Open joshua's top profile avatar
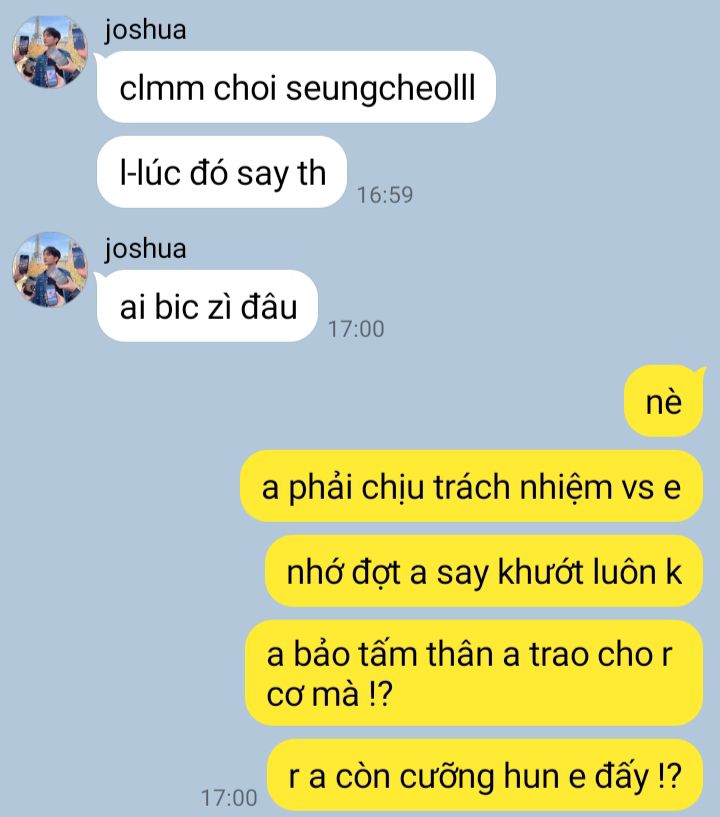 [50, 52]
